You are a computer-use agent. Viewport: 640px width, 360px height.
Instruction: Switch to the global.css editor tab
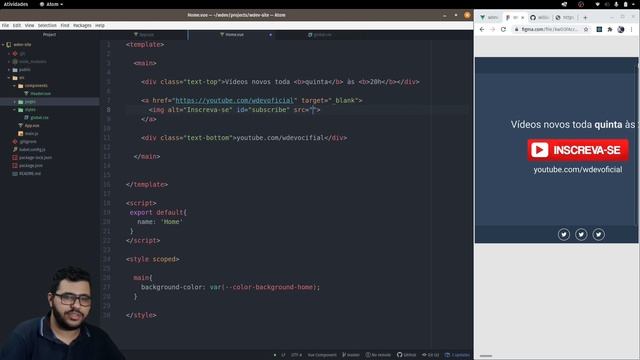[x=320, y=35]
